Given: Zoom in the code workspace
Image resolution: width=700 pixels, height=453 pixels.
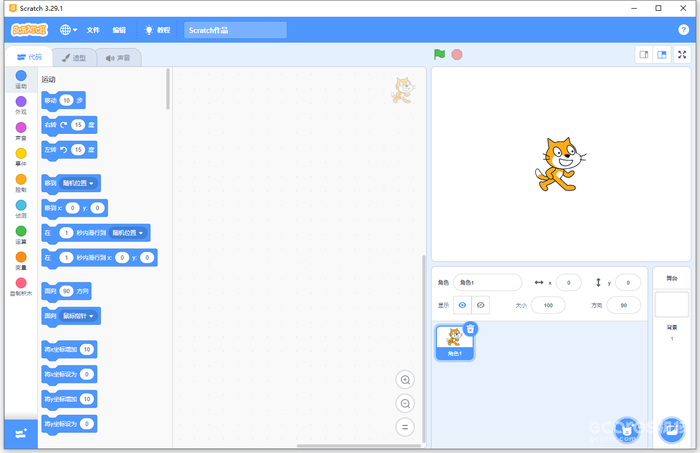Looking at the screenshot, I should click(x=405, y=380).
